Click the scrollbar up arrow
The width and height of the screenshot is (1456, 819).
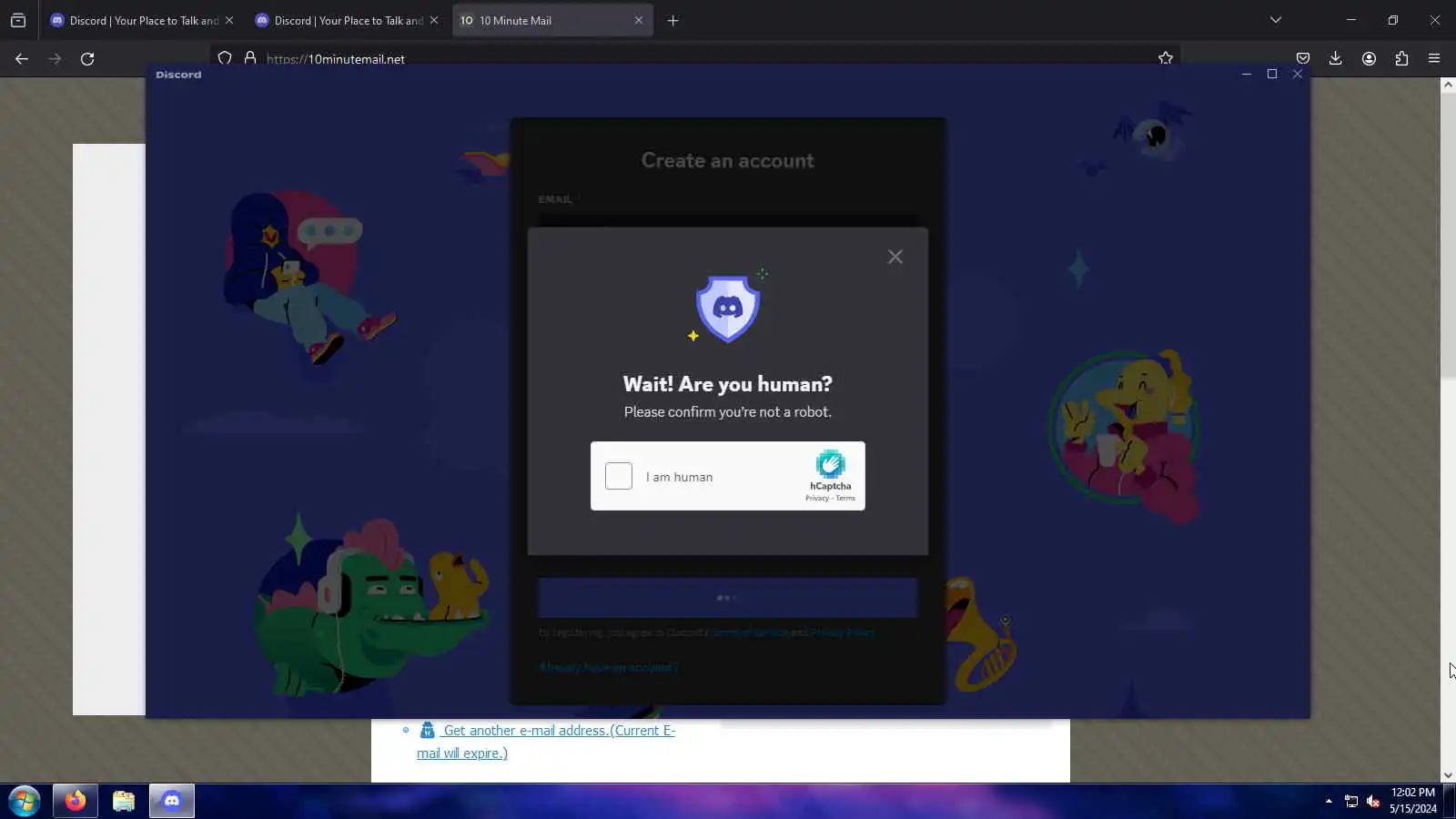(x=1448, y=85)
